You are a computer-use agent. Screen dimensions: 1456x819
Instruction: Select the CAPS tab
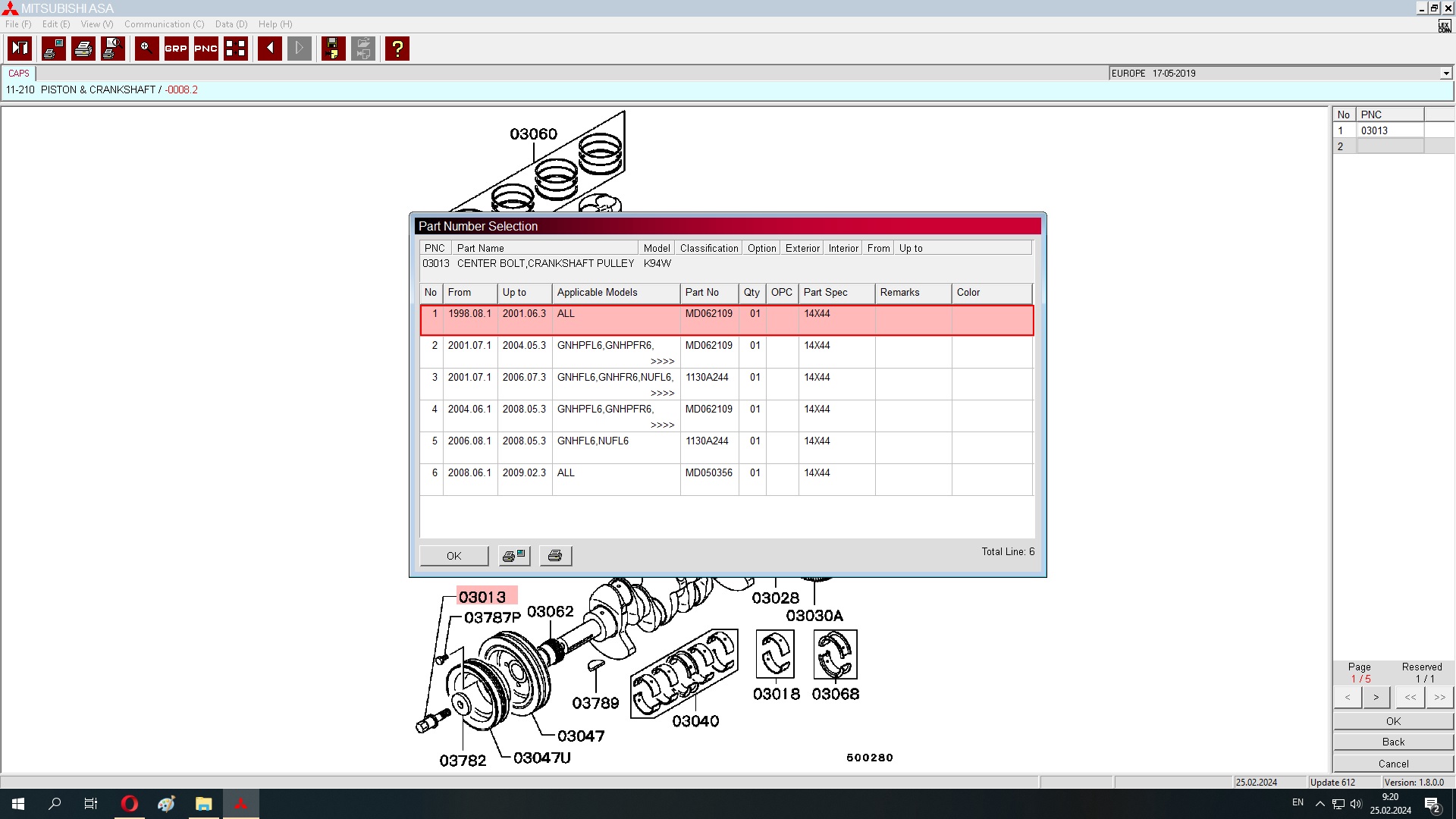pyautogui.click(x=19, y=74)
